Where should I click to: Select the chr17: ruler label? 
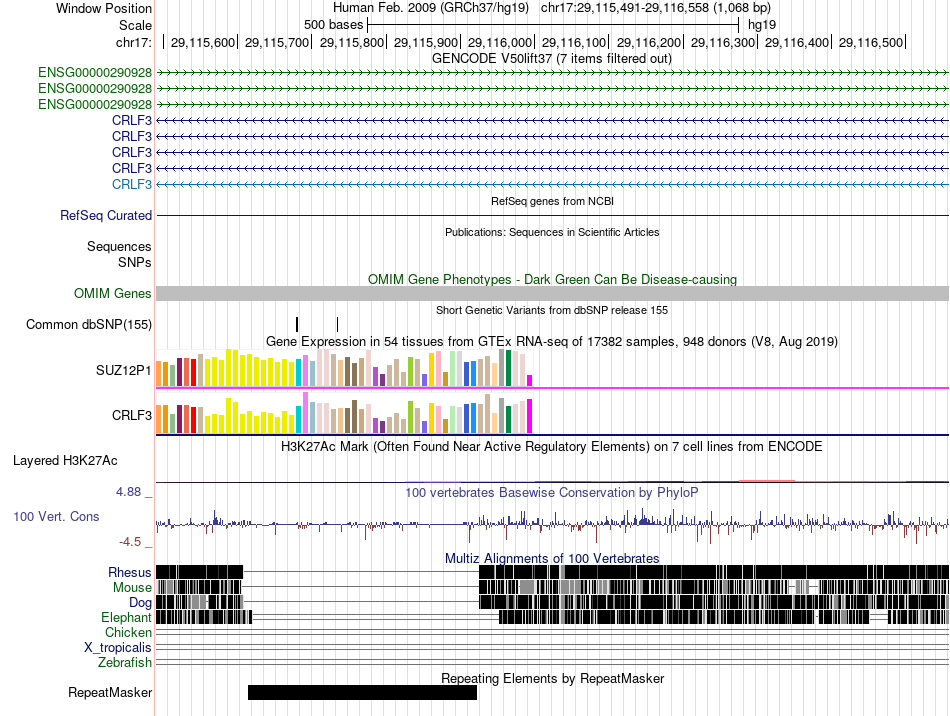pyautogui.click(x=134, y=42)
